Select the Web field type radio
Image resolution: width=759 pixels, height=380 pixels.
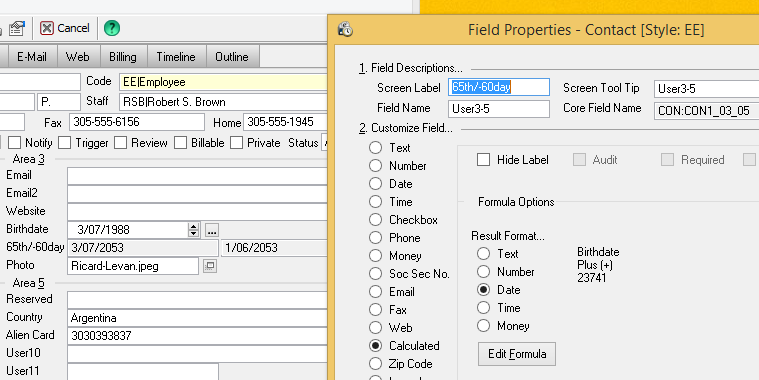(376, 328)
